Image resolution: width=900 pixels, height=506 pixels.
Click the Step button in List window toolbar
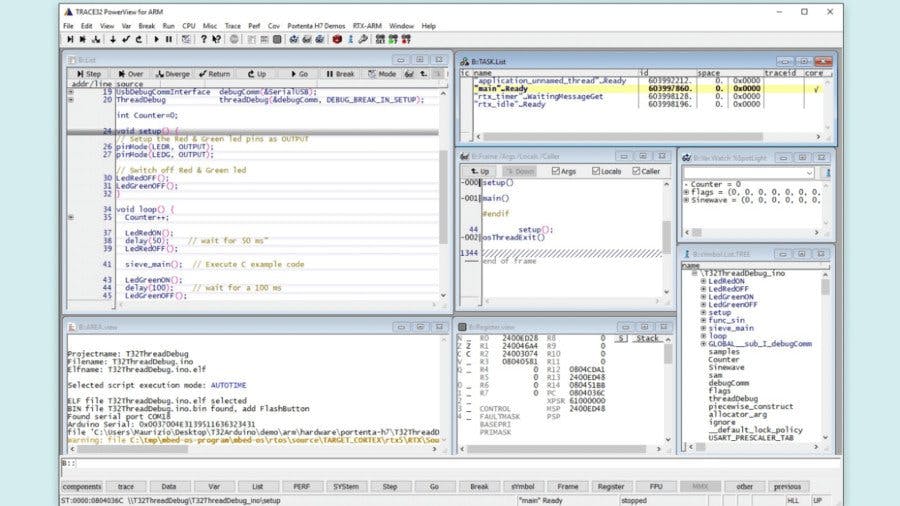(89, 74)
